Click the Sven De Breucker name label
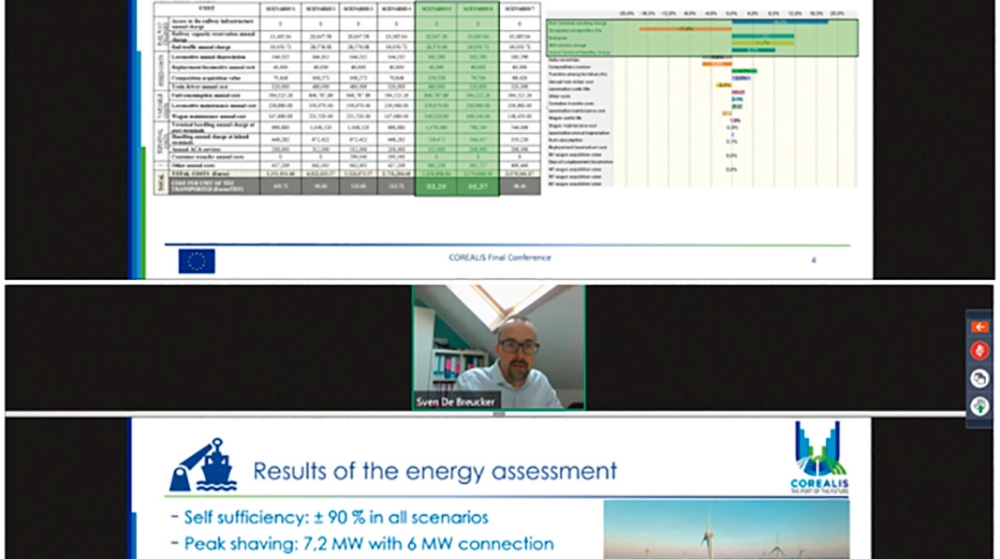The width and height of the screenshot is (1000, 559). pyautogui.click(x=453, y=402)
